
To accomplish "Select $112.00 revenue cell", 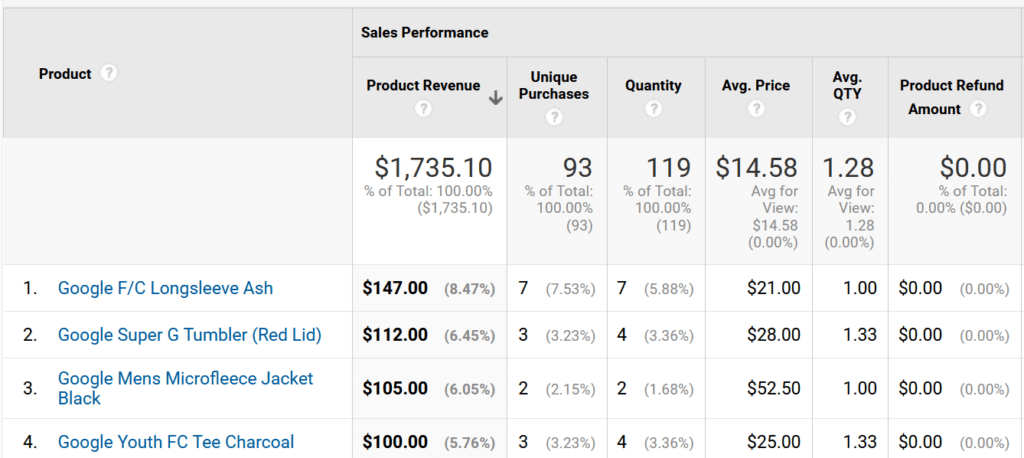I will pyautogui.click(x=395, y=335).
